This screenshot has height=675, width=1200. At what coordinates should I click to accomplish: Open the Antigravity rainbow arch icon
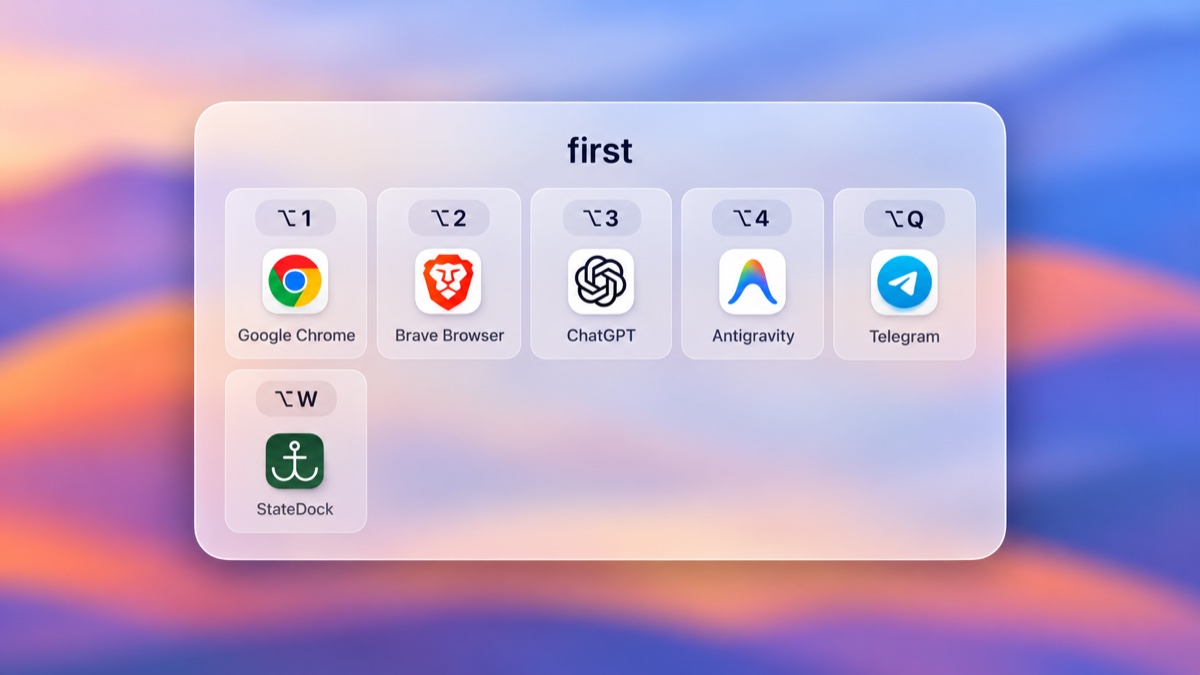pos(752,281)
